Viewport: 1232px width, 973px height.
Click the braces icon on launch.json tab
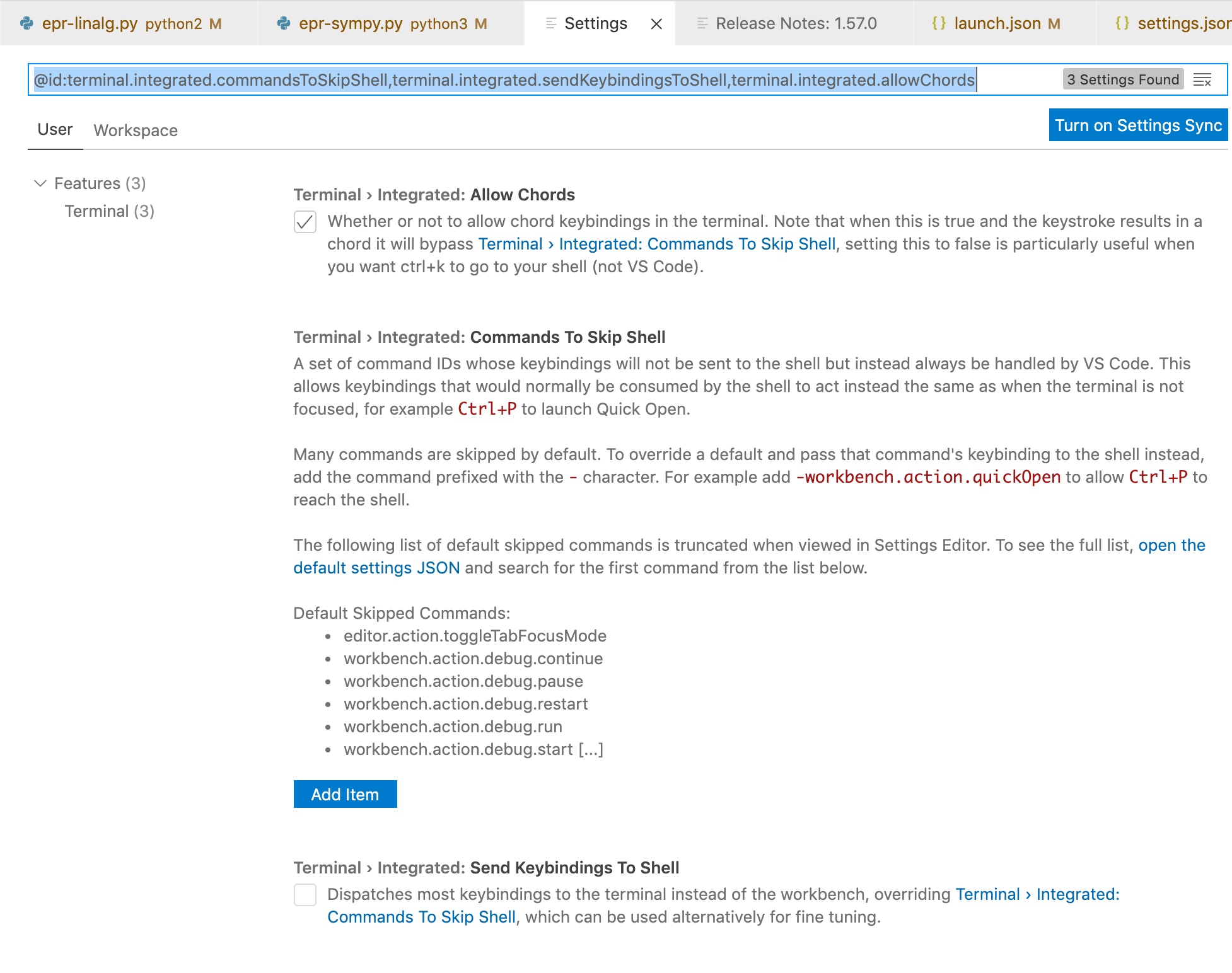(939, 23)
